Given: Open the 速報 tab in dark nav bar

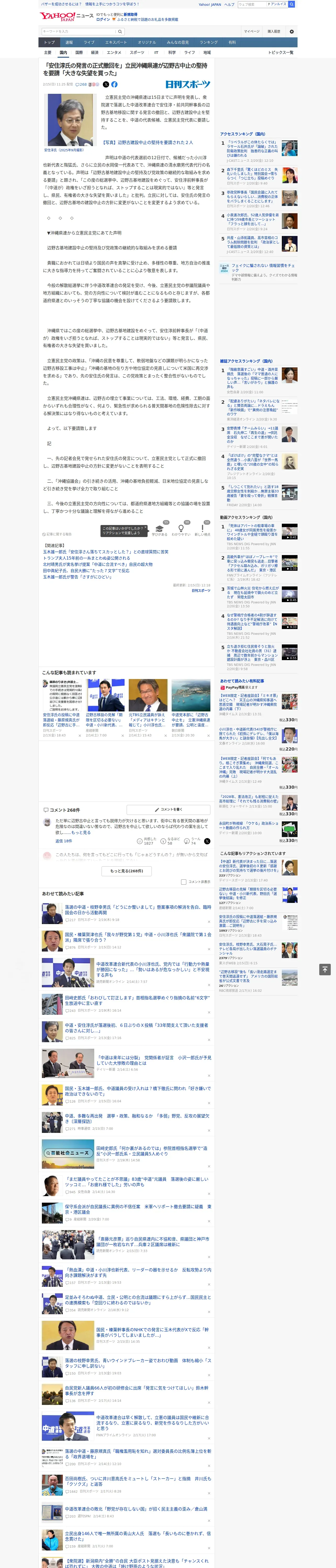Looking at the screenshot, I should point(69,43).
